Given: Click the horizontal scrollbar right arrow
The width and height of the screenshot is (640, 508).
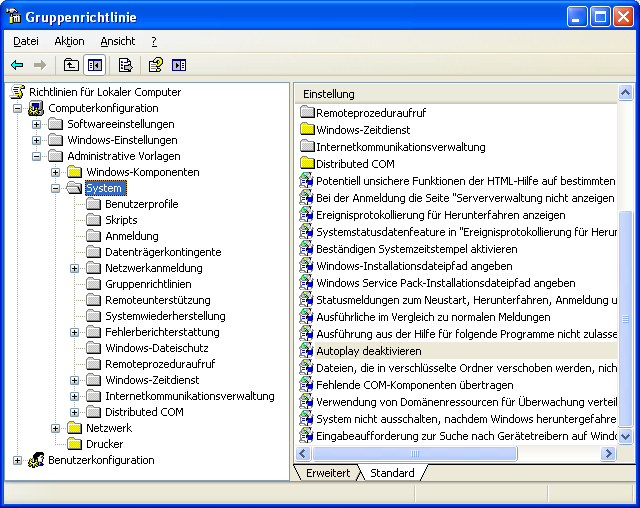Looking at the screenshot, I should click(608, 454).
